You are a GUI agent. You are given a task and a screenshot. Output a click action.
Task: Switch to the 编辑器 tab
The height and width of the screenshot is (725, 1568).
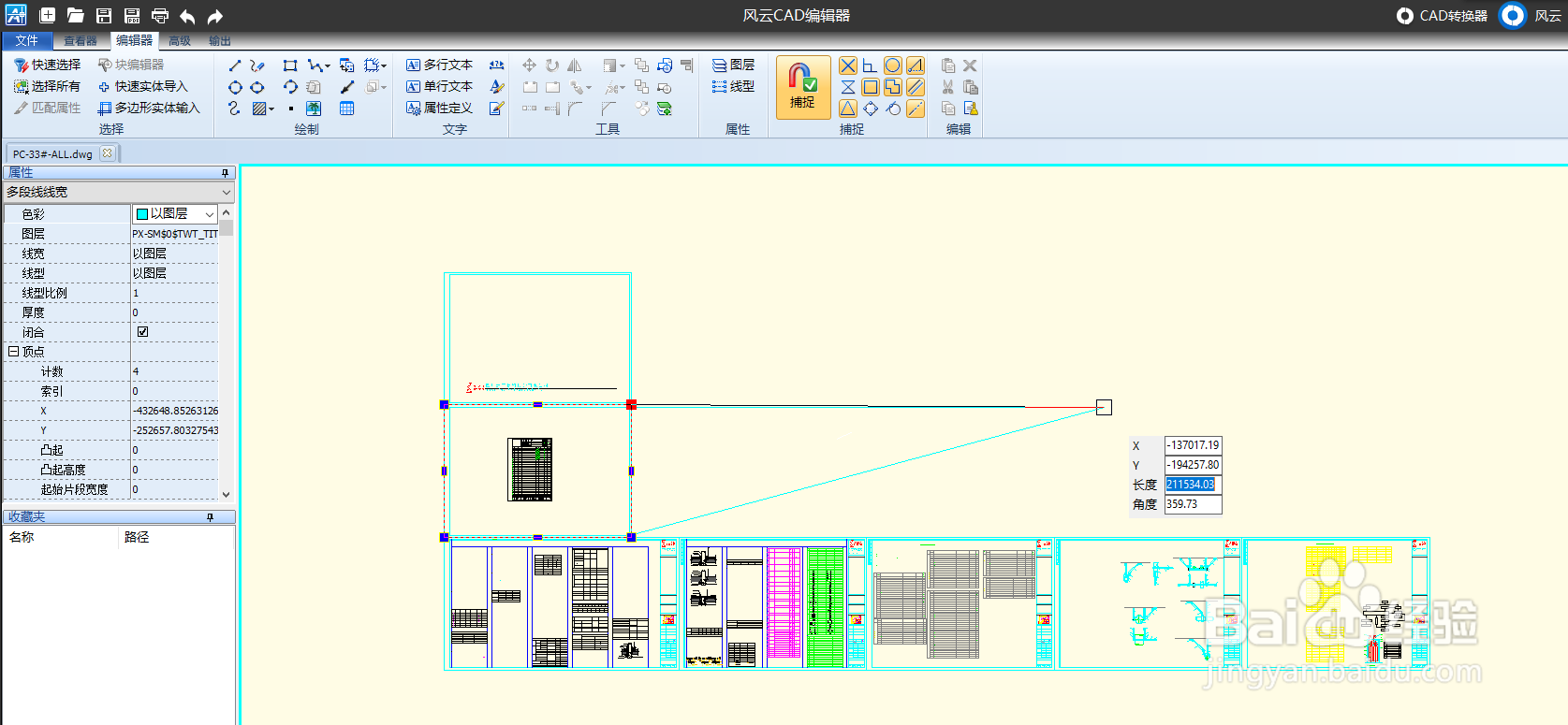[134, 40]
